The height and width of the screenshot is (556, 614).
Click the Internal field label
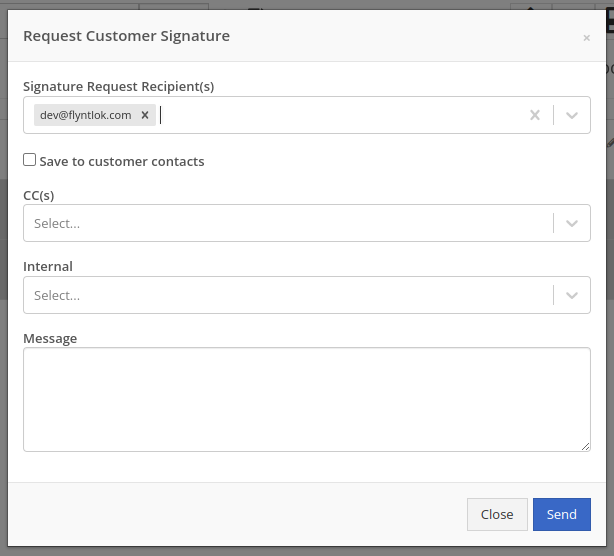pyautogui.click(x=48, y=267)
